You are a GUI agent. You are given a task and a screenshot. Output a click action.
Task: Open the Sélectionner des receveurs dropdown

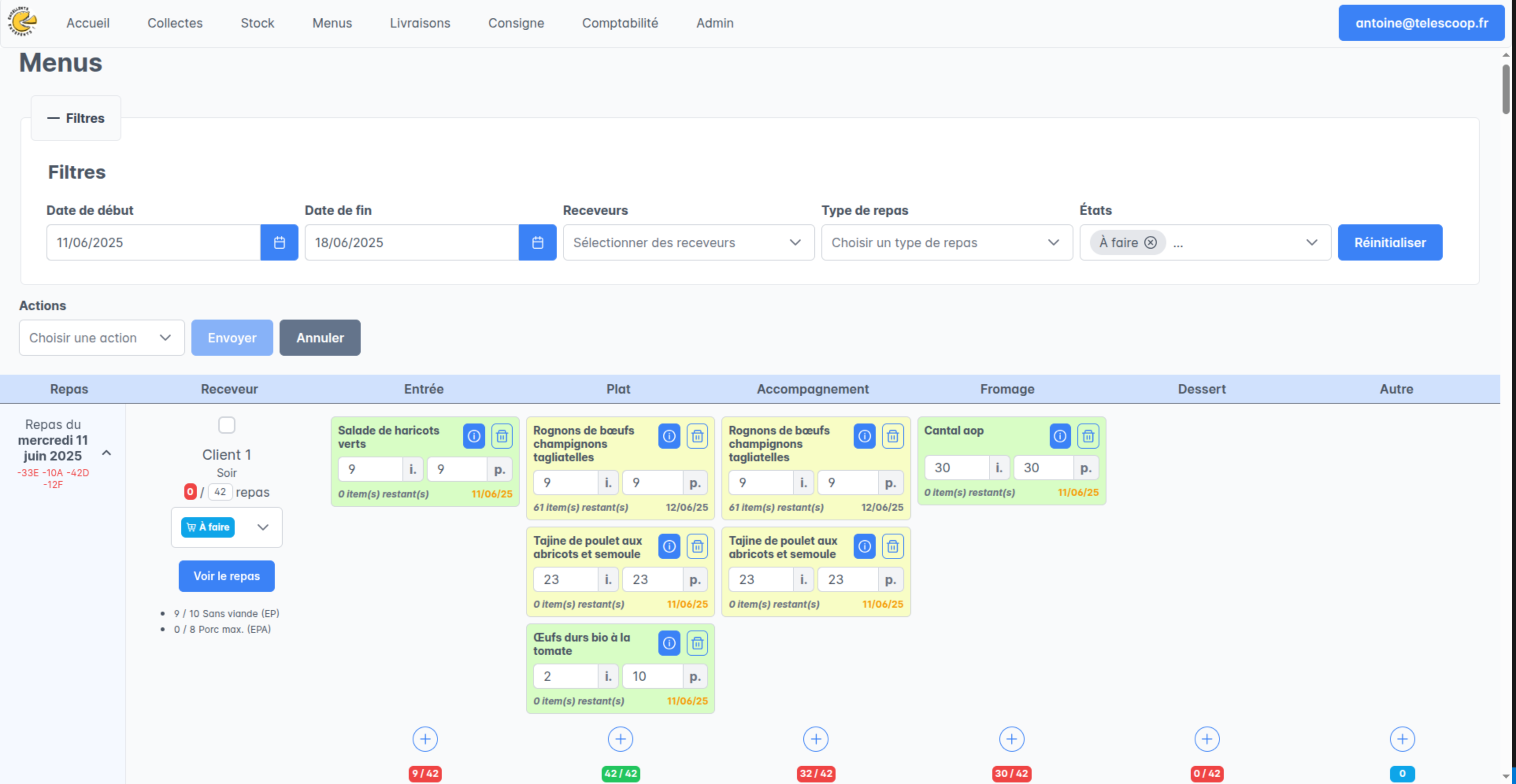(x=688, y=242)
